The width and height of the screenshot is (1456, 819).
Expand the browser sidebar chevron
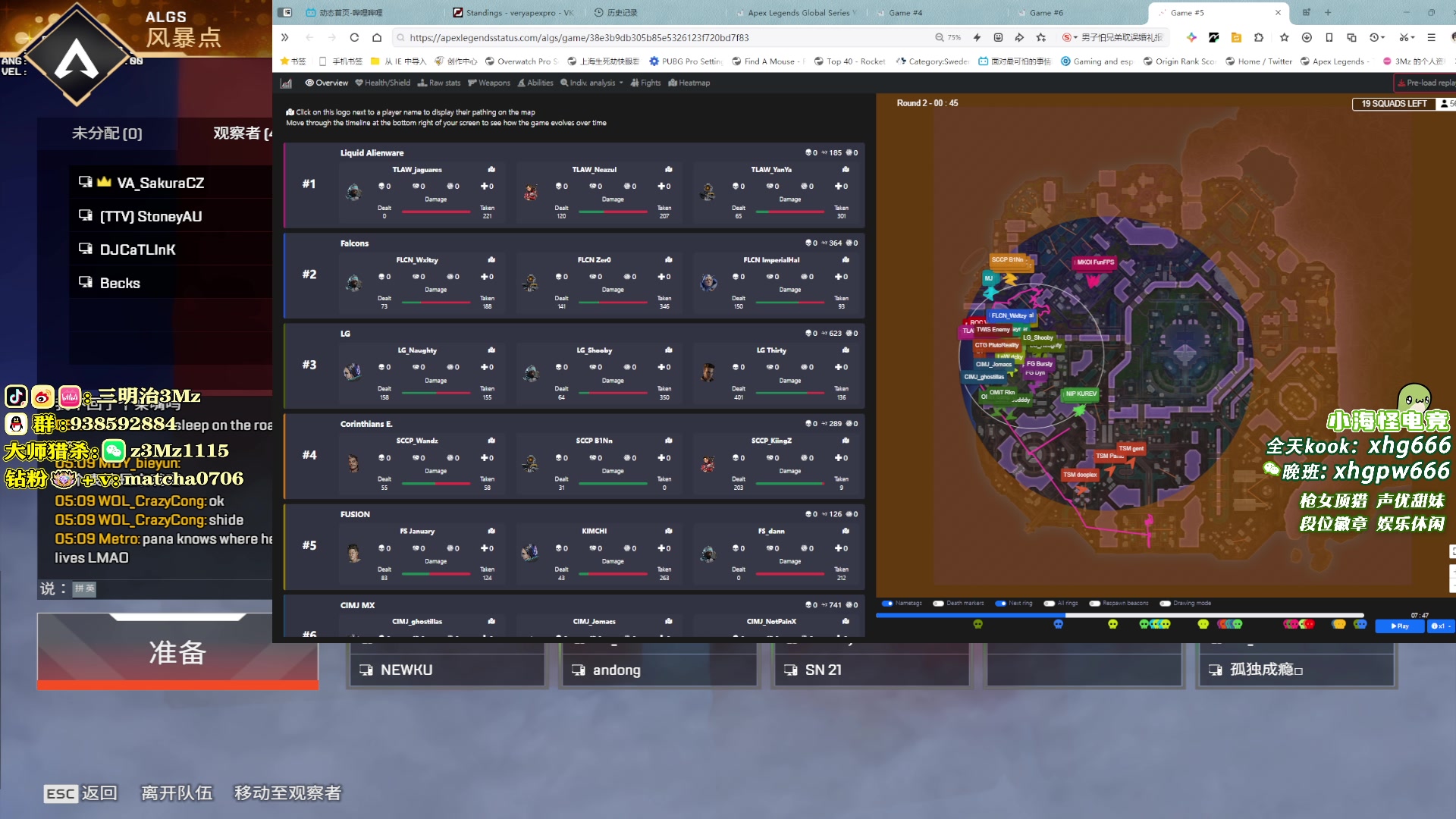(x=285, y=37)
